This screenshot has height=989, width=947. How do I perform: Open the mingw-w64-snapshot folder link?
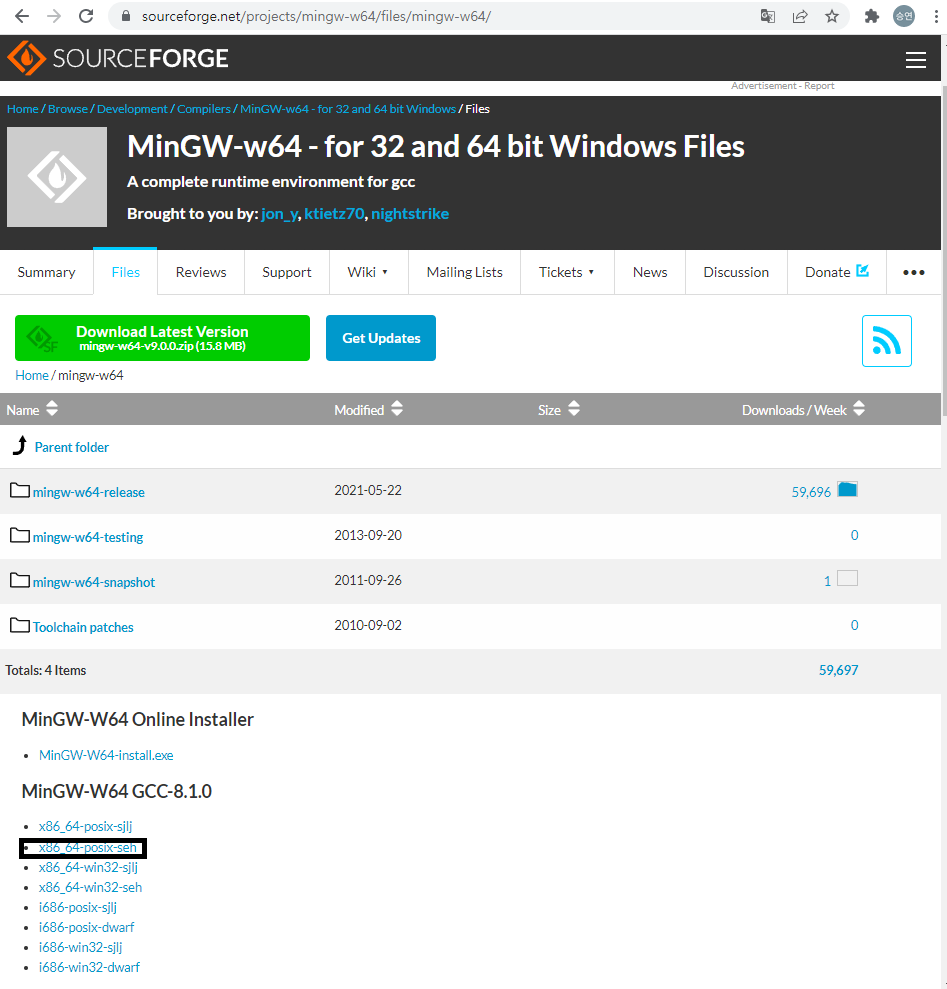tap(93, 582)
